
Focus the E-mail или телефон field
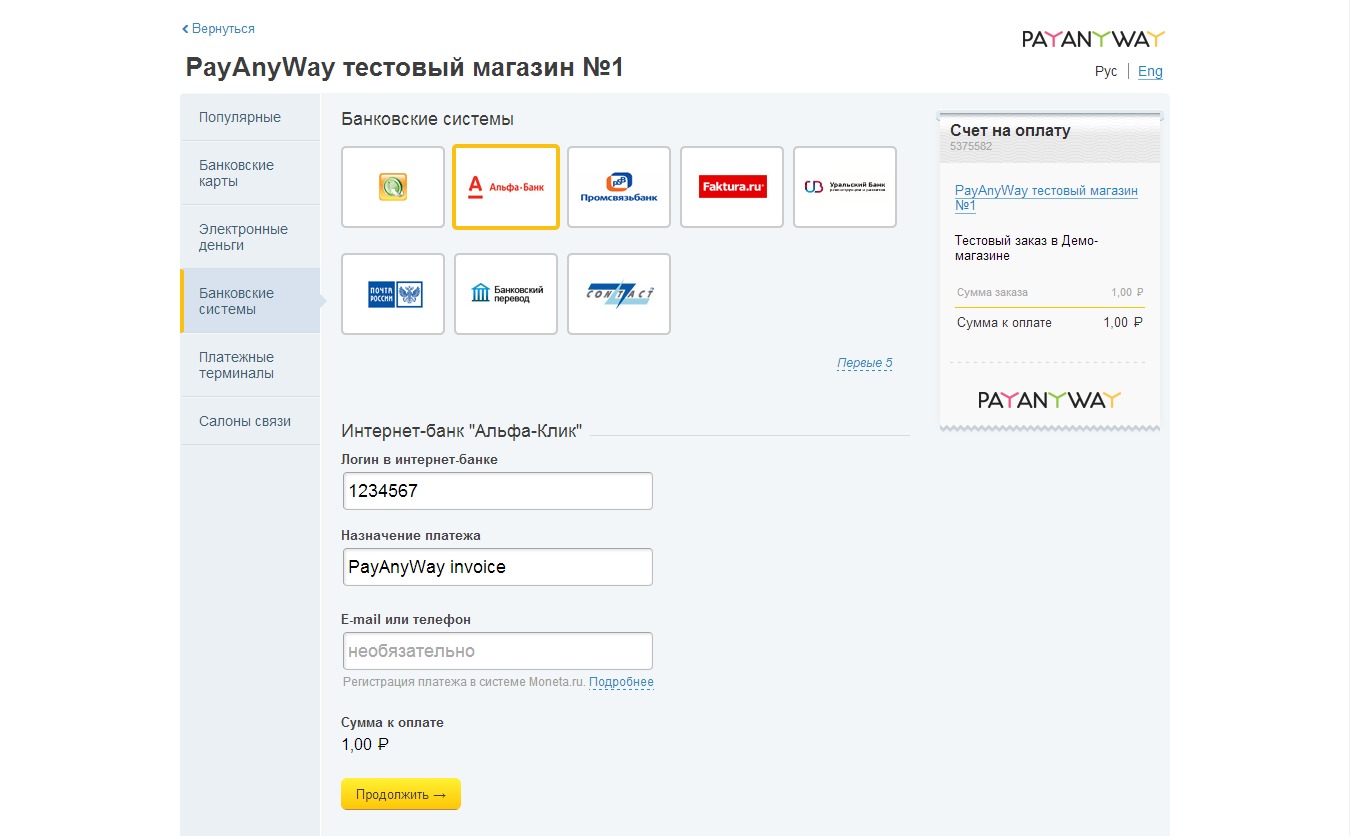coord(498,651)
